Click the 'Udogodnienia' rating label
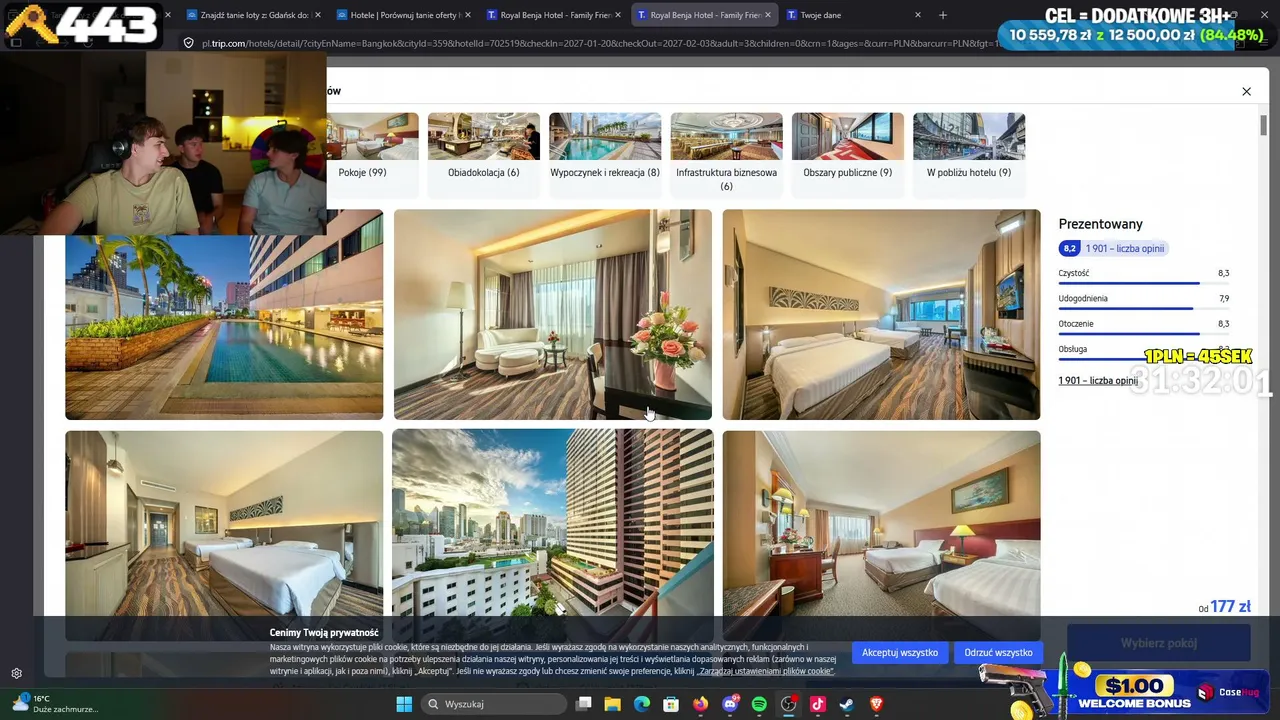The width and height of the screenshot is (1280, 720). [1083, 298]
